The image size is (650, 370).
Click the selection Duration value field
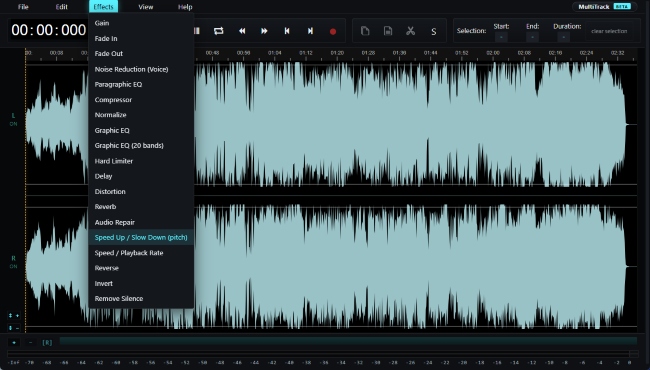563,37
